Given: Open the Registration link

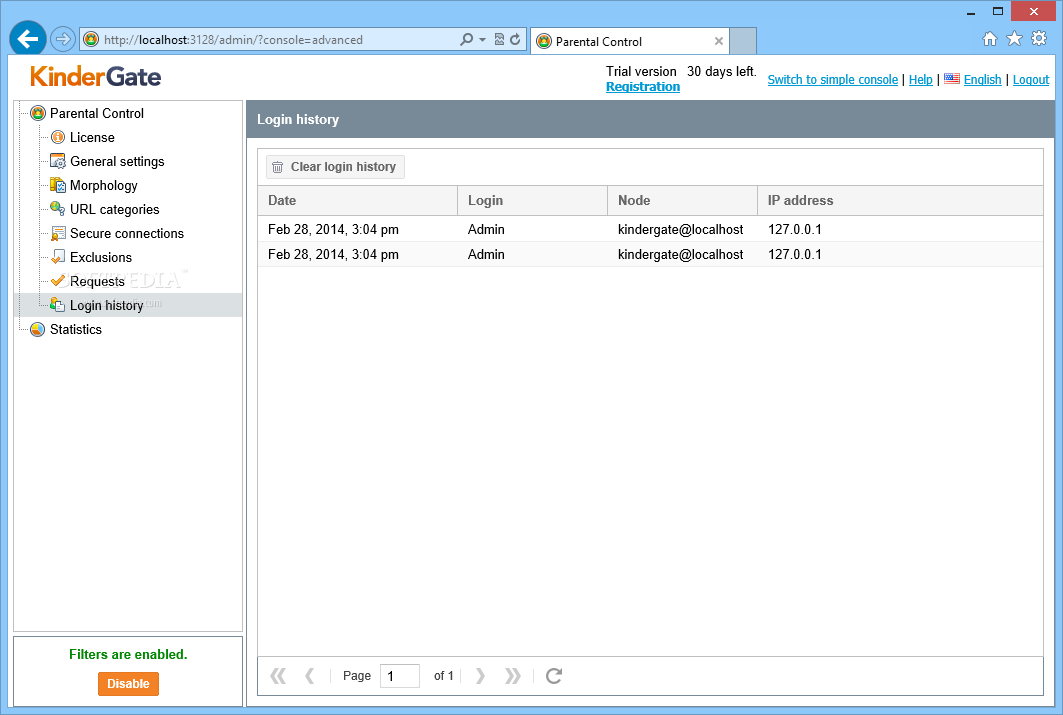Looking at the screenshot, I should (643, 87).
